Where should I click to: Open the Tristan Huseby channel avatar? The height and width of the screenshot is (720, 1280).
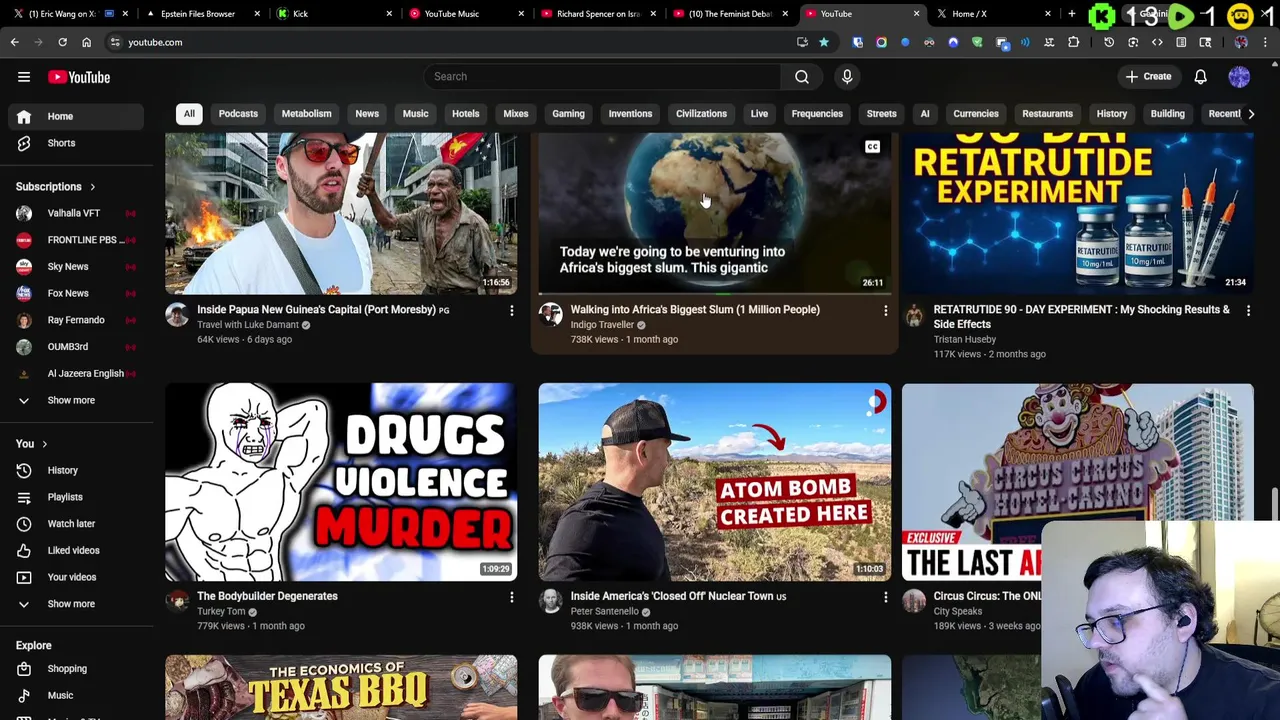pyautogui.click(x=914, y=315)
